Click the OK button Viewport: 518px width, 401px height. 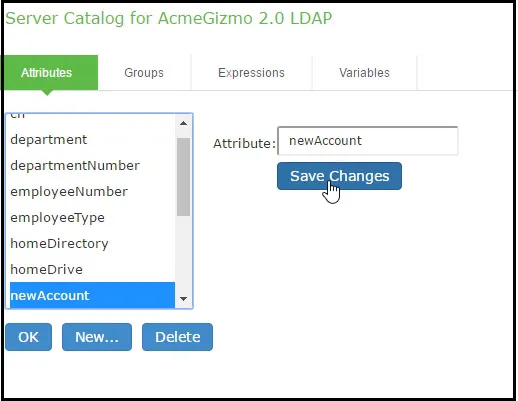click(x=28, y=337)
